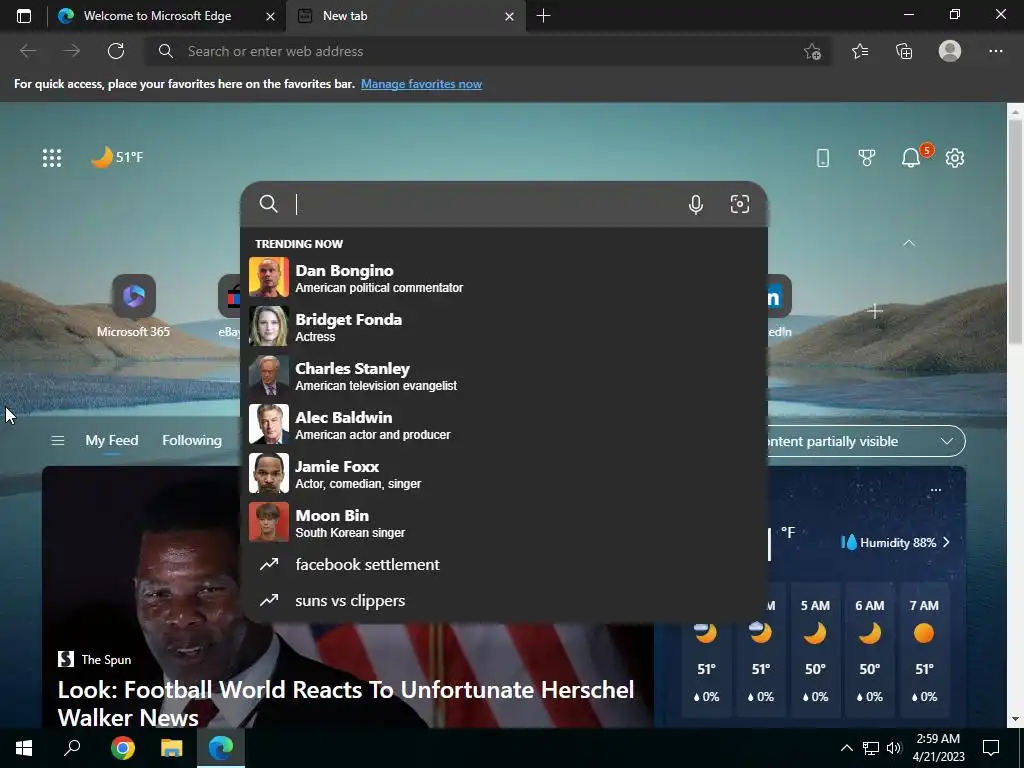Open The Spun publisher label
This screenshot has height=768, width=1024.
click(95, 660)
